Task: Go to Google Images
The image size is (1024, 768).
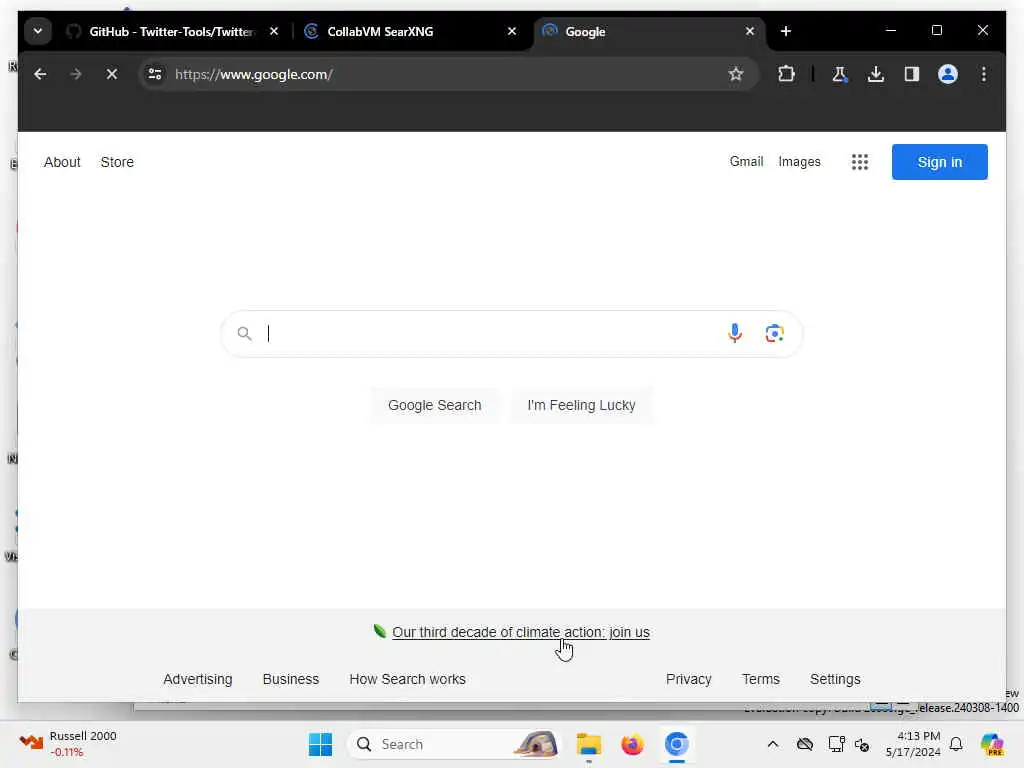Action: (799, 161)
